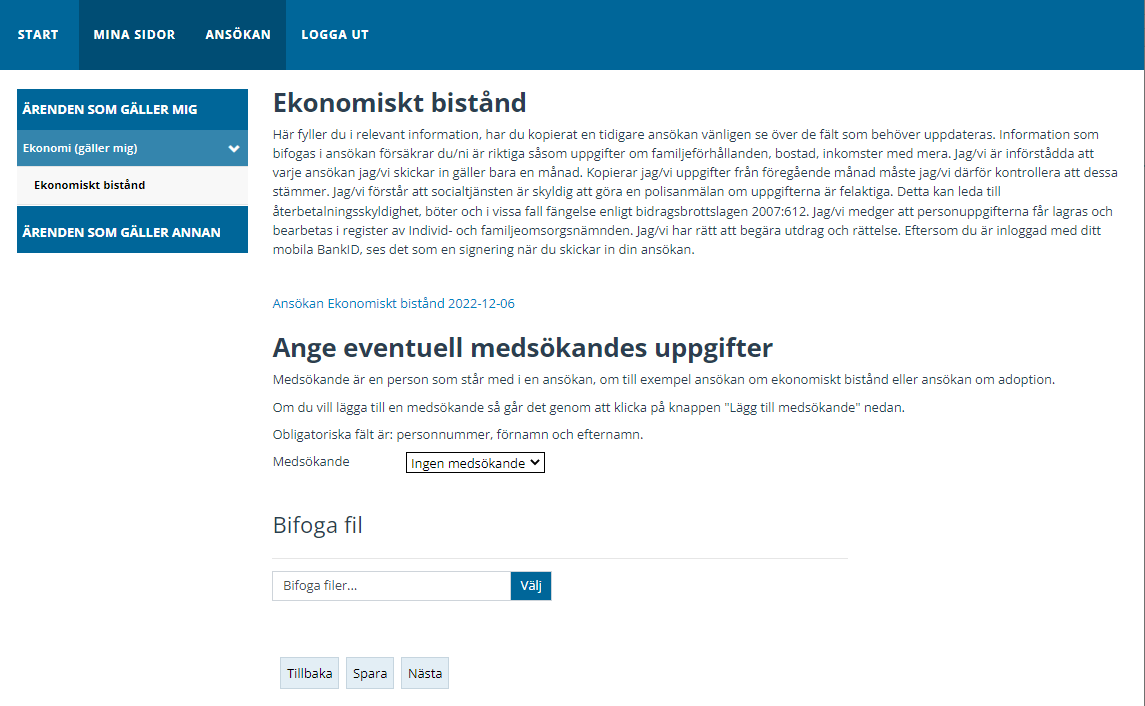
Task: Click LOGGA UT to sign out
Action: (335, 34)
